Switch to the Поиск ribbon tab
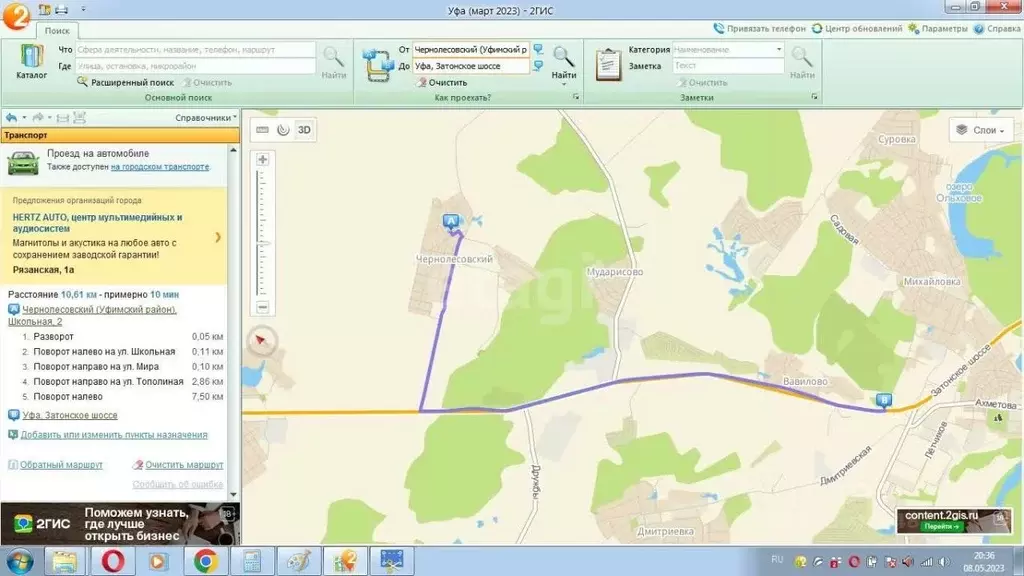The height and width of the screenshot is (576, 1024). coord(57,31)
